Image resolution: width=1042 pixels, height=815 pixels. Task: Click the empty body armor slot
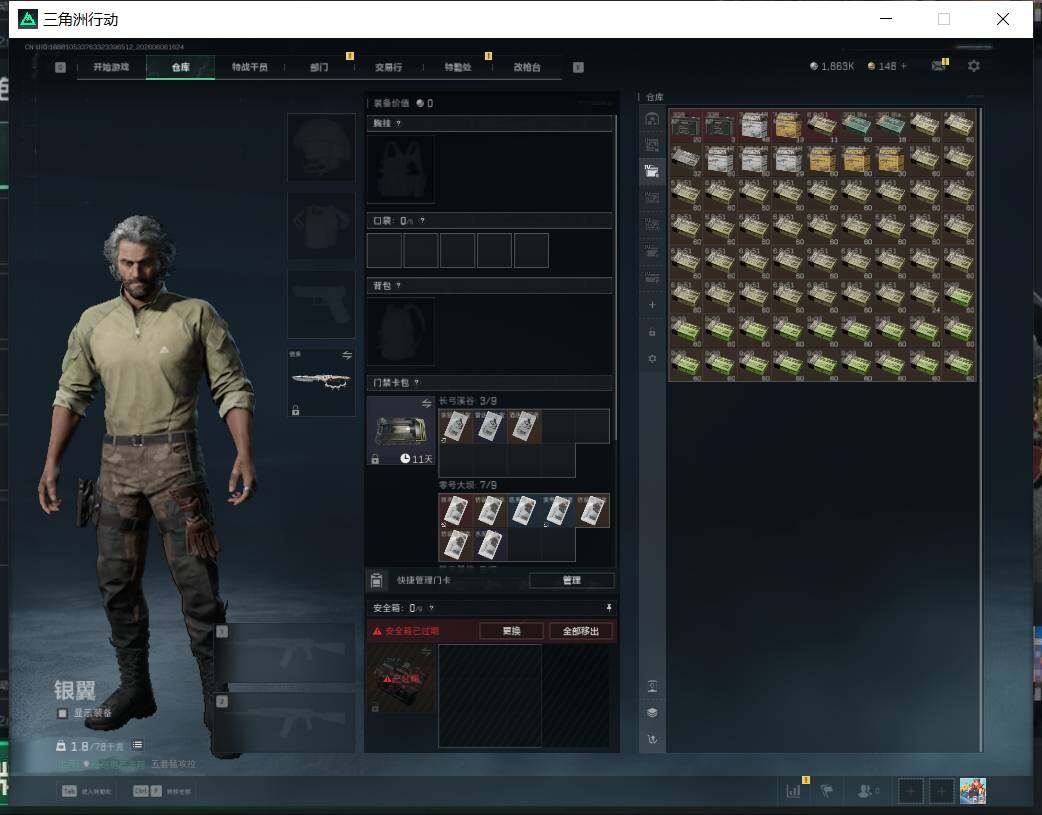(x=321, y=226)
